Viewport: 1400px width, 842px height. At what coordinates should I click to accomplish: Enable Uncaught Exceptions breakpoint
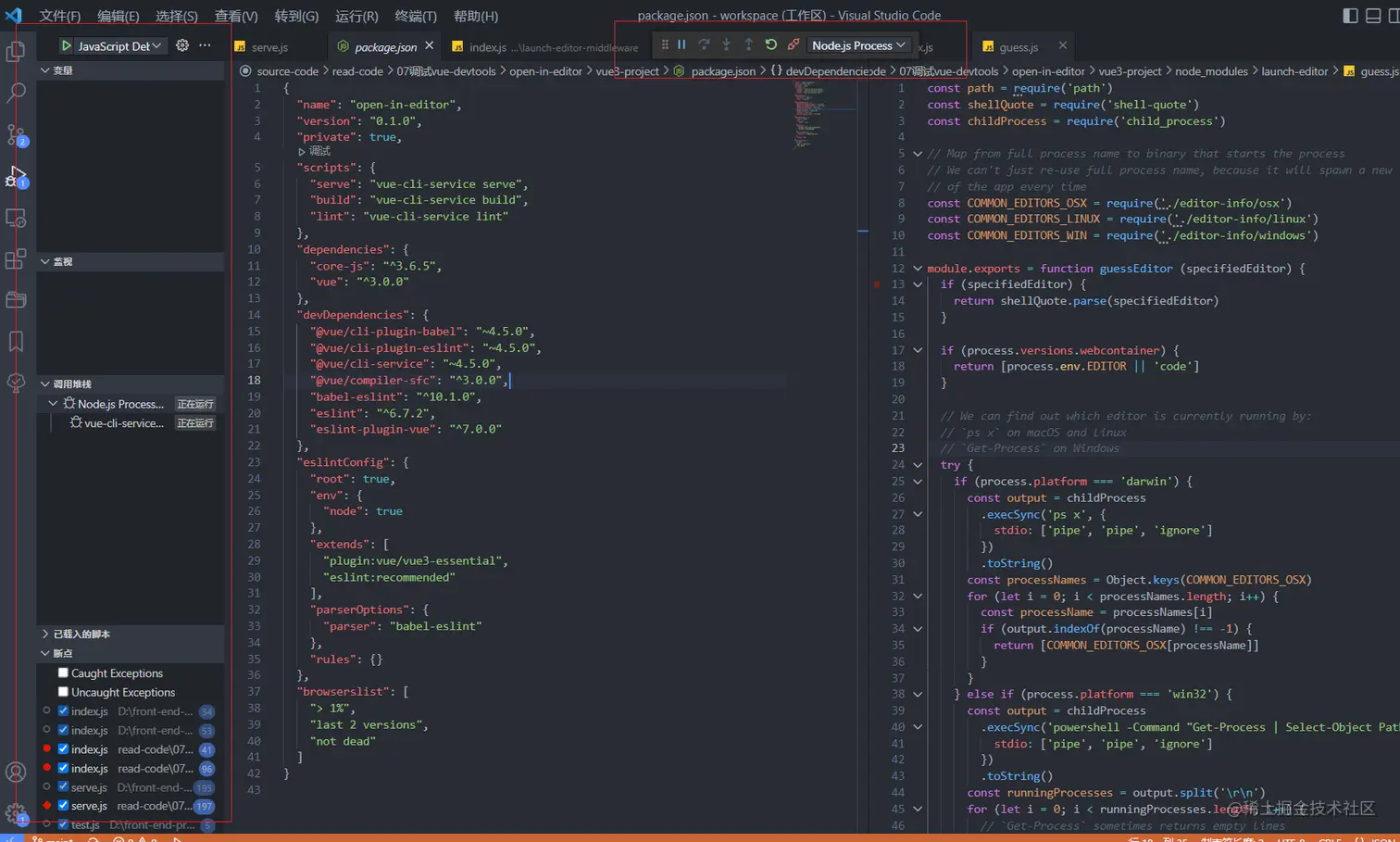click(63, 692)
